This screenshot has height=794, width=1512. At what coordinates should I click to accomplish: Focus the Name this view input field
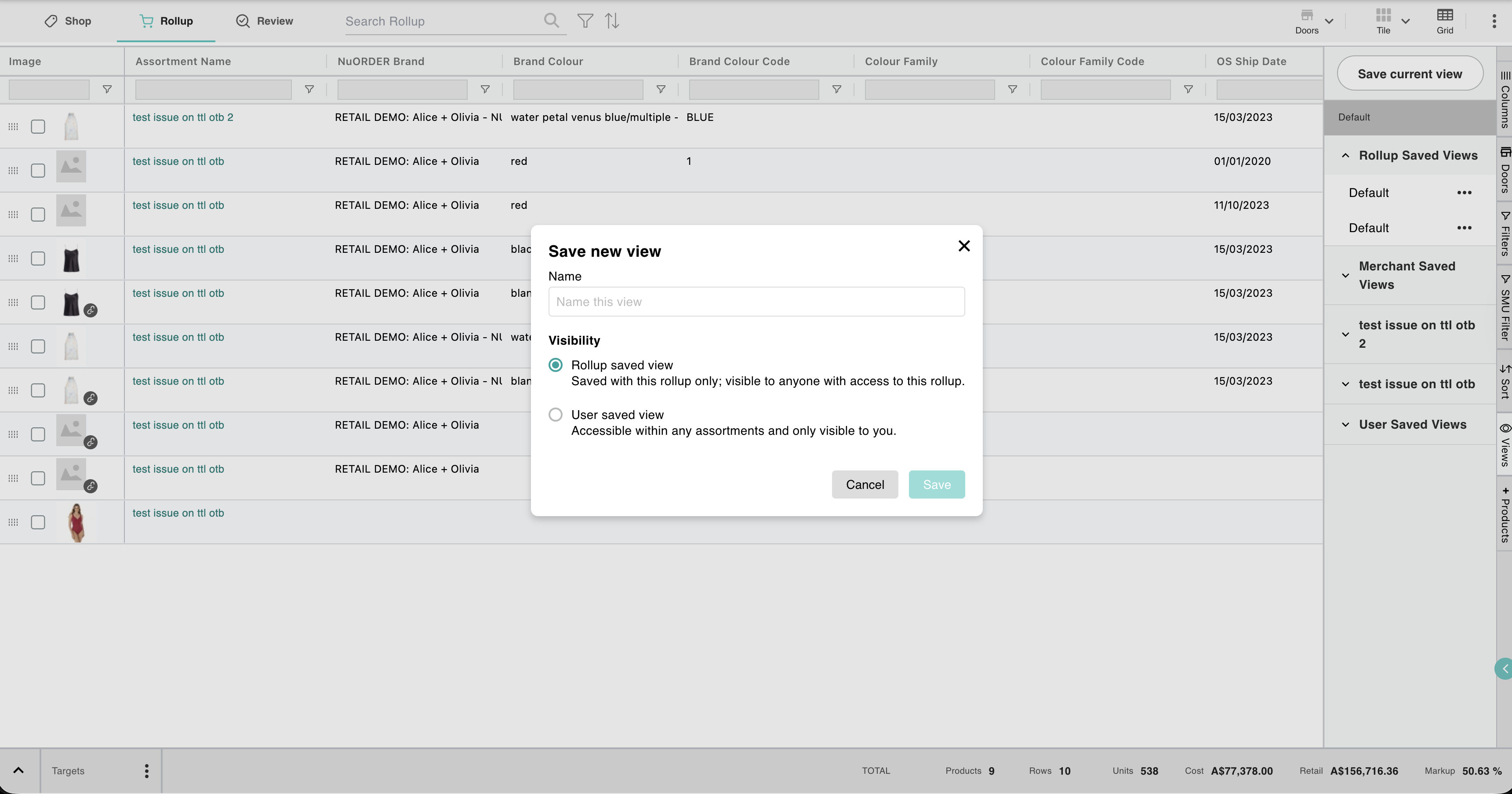coord(756,302)
